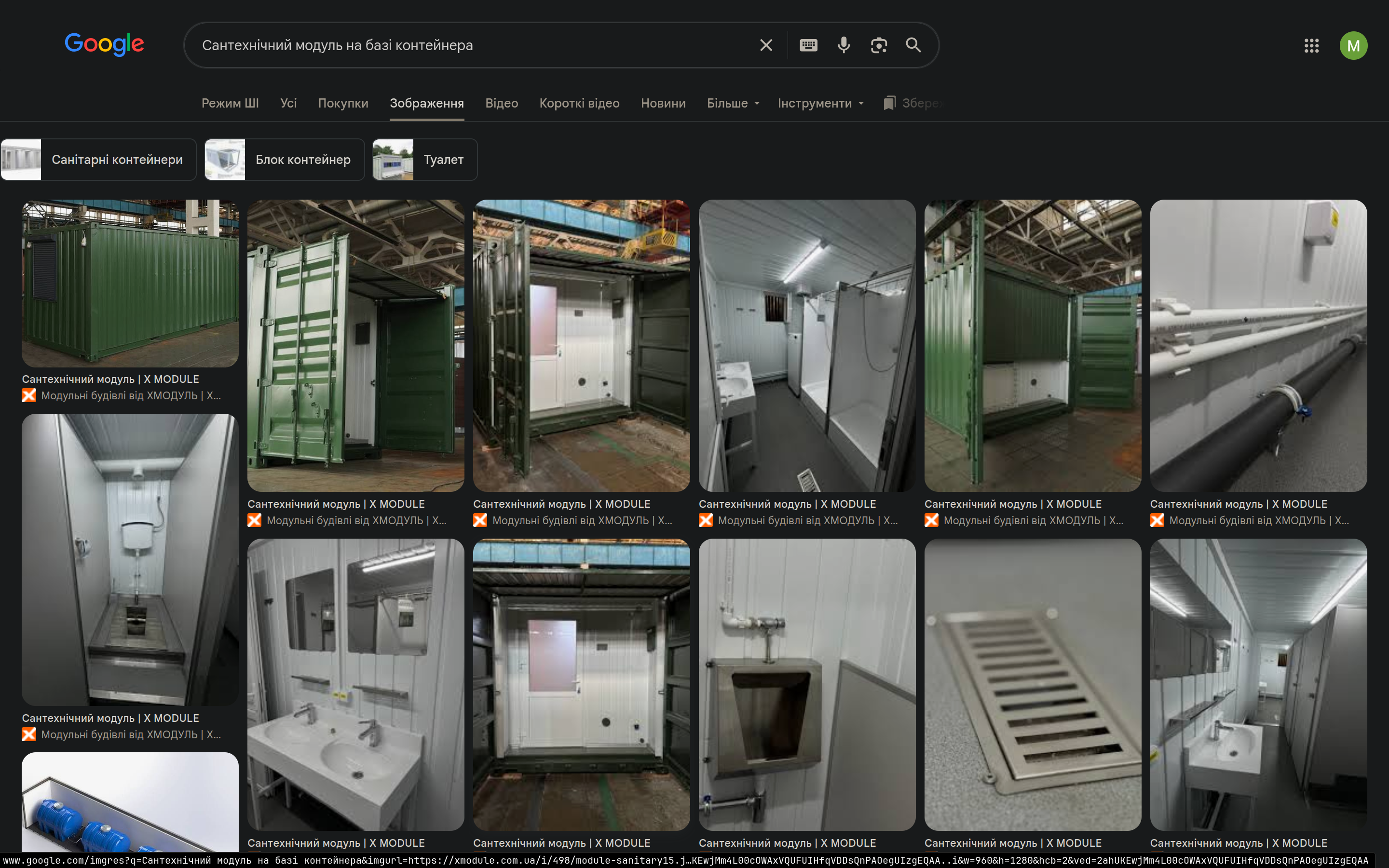Viewport: 1389px width, 868px height.
Task: Submit search with magnifier icon
Action: pos(913,45)
